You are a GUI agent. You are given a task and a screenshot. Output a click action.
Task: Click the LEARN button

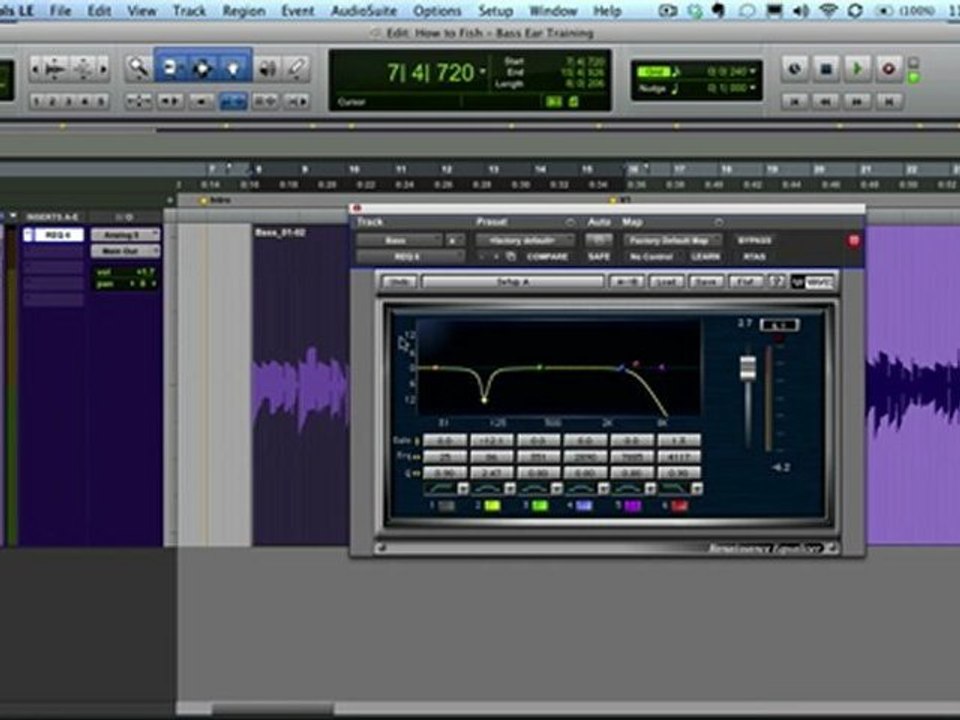[705, 257]
